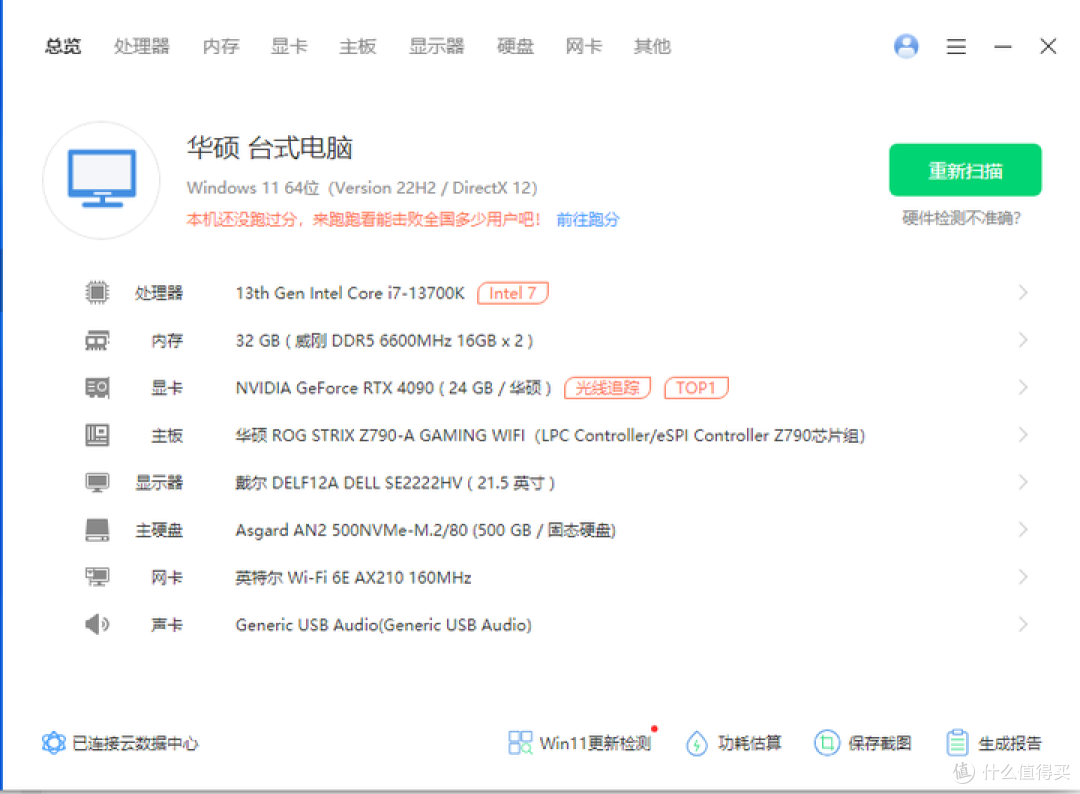Switch to the 总览 tab
This screenshot has height=794, width=1080.
pos(63,46)
